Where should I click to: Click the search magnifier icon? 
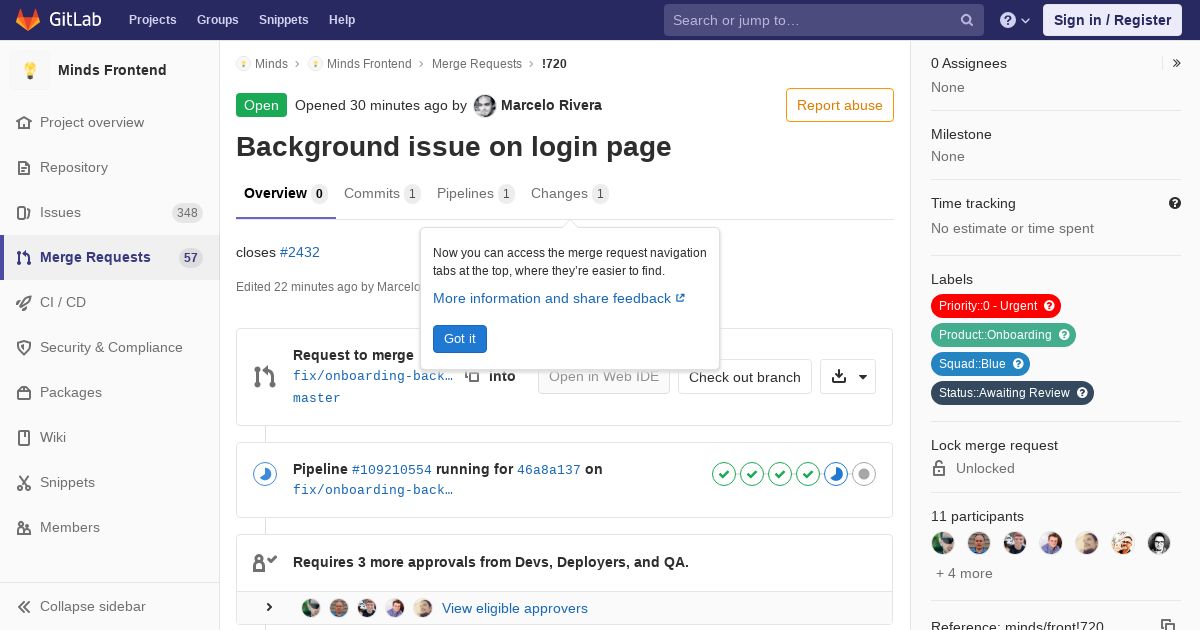pos(967,20)
